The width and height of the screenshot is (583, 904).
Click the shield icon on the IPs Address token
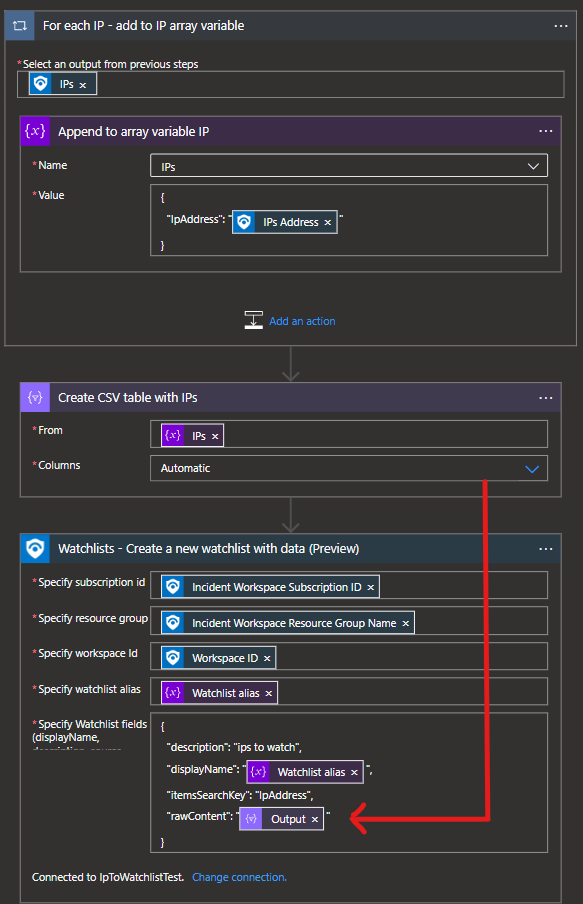(x=244, y=222)
